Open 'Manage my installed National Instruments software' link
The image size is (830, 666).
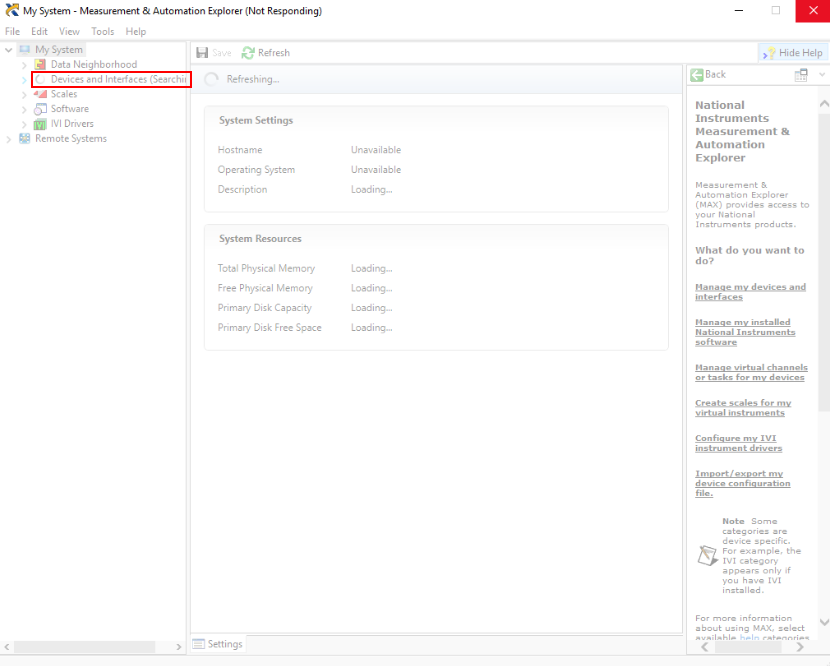(745, 332)
